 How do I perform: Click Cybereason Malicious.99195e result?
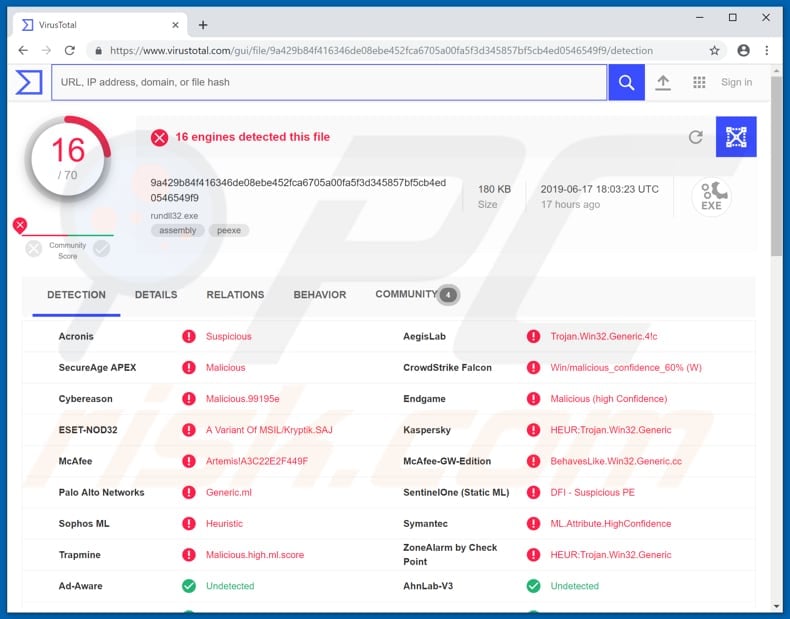pyautogui.click(x=242, y=399)
